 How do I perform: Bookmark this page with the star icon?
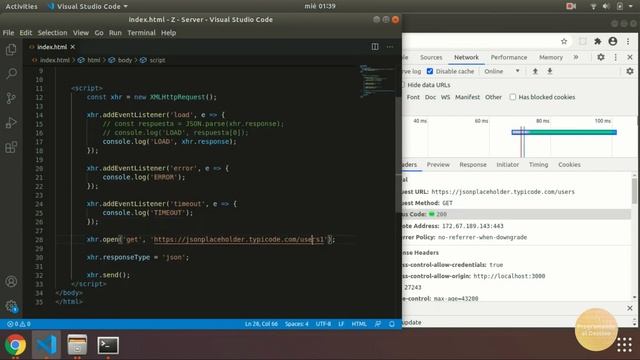(x=564, y=41)
